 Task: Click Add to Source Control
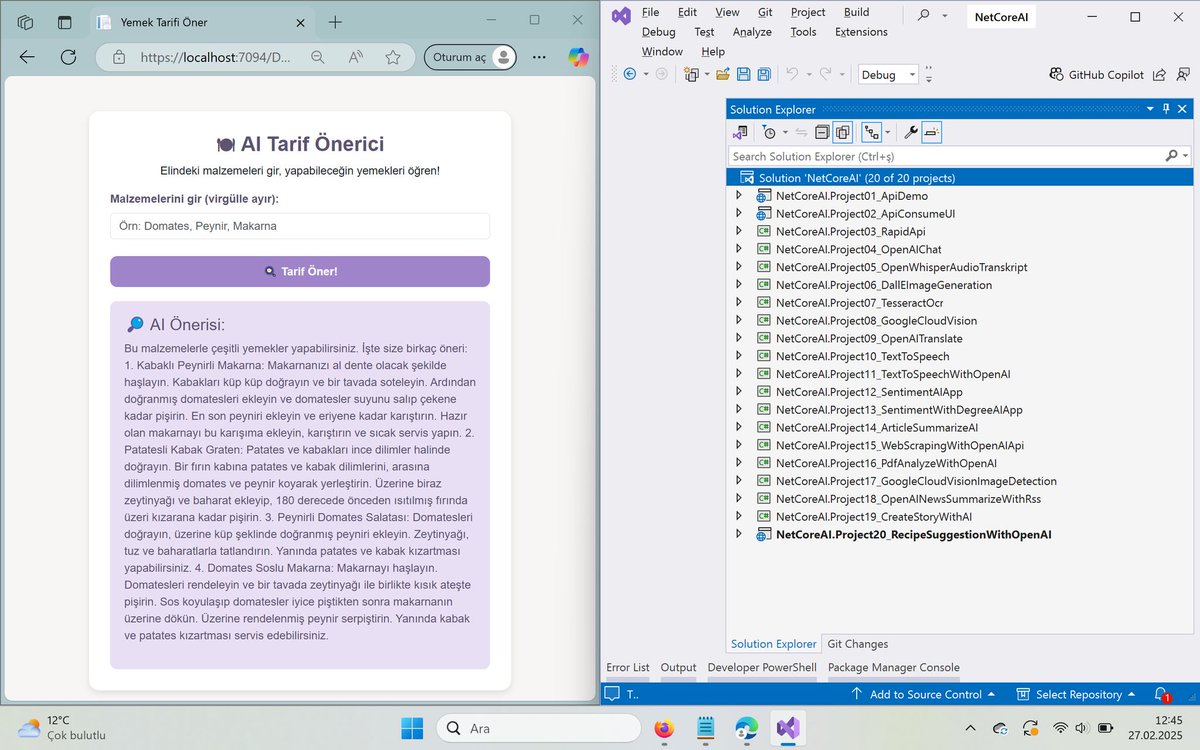pyautogui.click(x=922, y=694)
